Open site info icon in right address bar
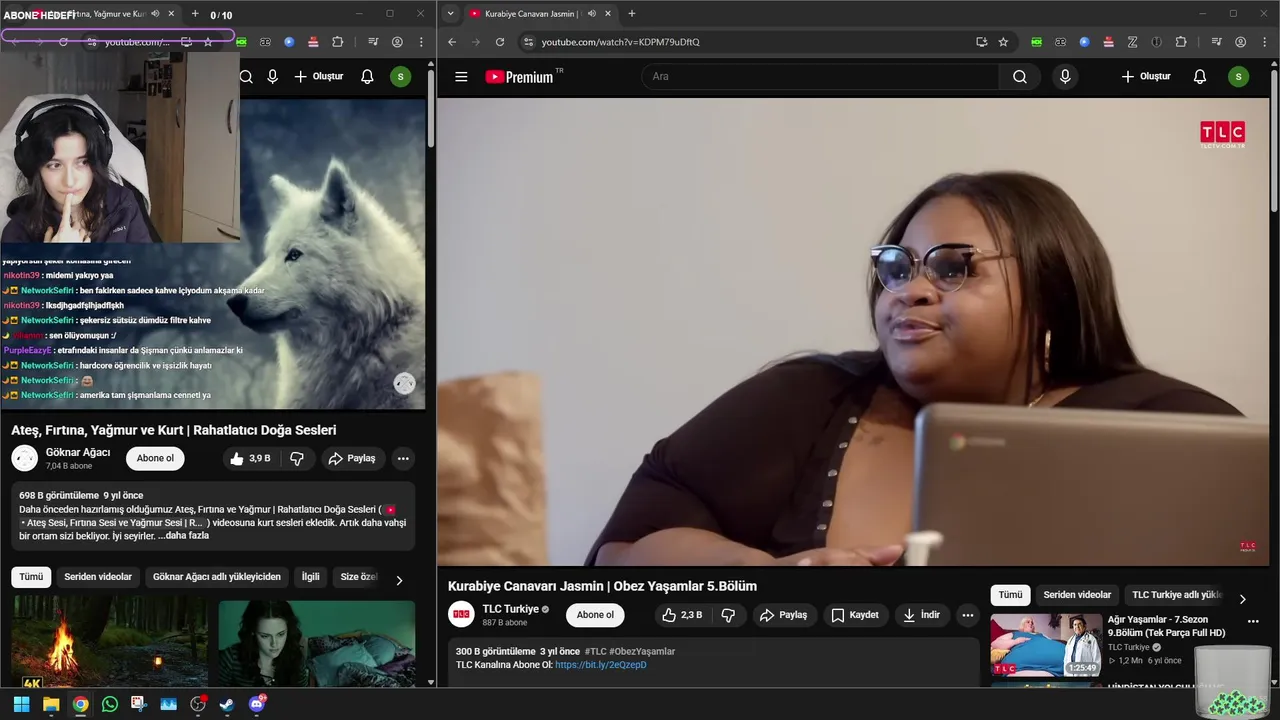Viewport: 1280px width, 720px height. tap(528, 42)
